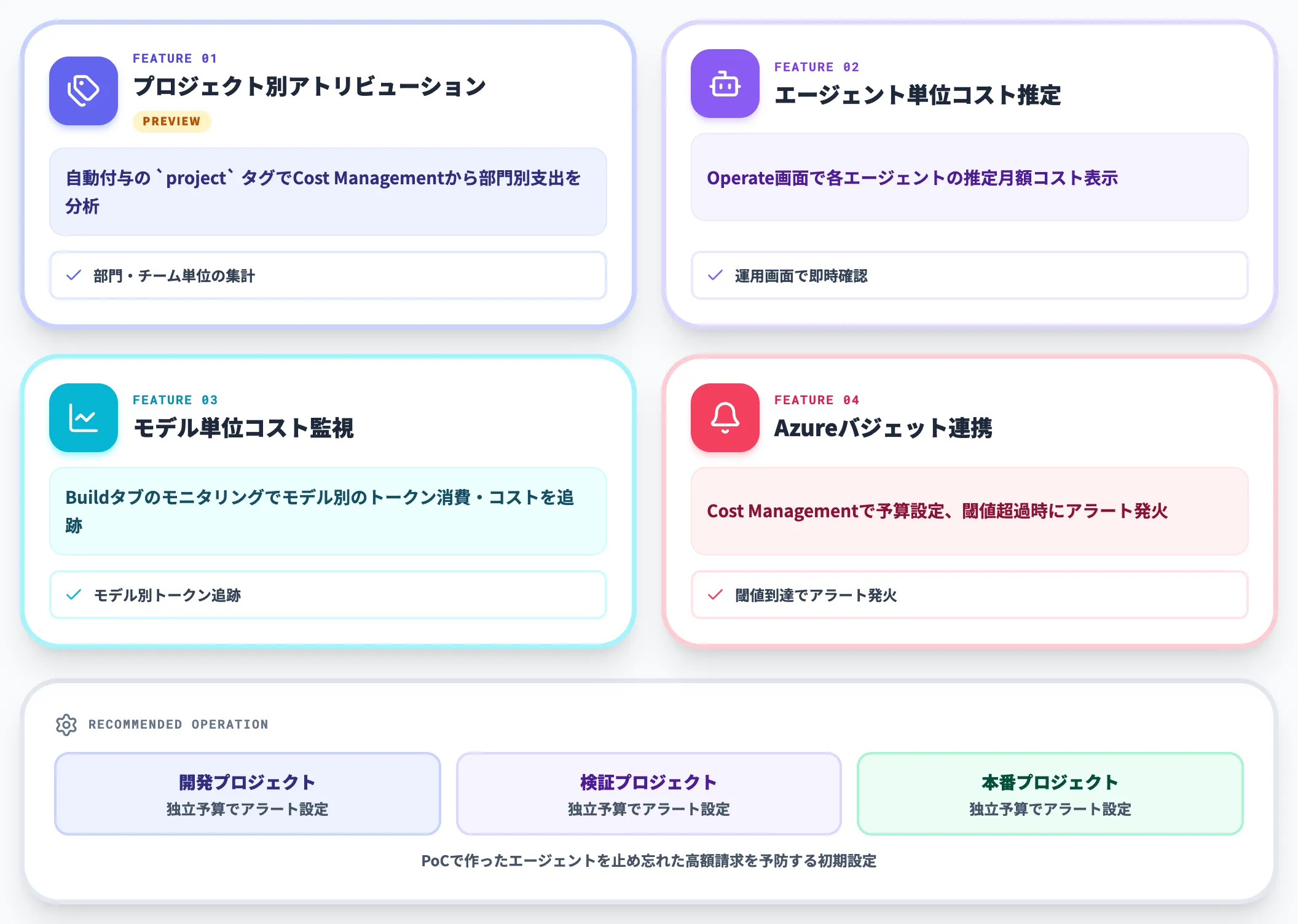
Task: Click the Operate画面 description box
Action: point(970,177)
